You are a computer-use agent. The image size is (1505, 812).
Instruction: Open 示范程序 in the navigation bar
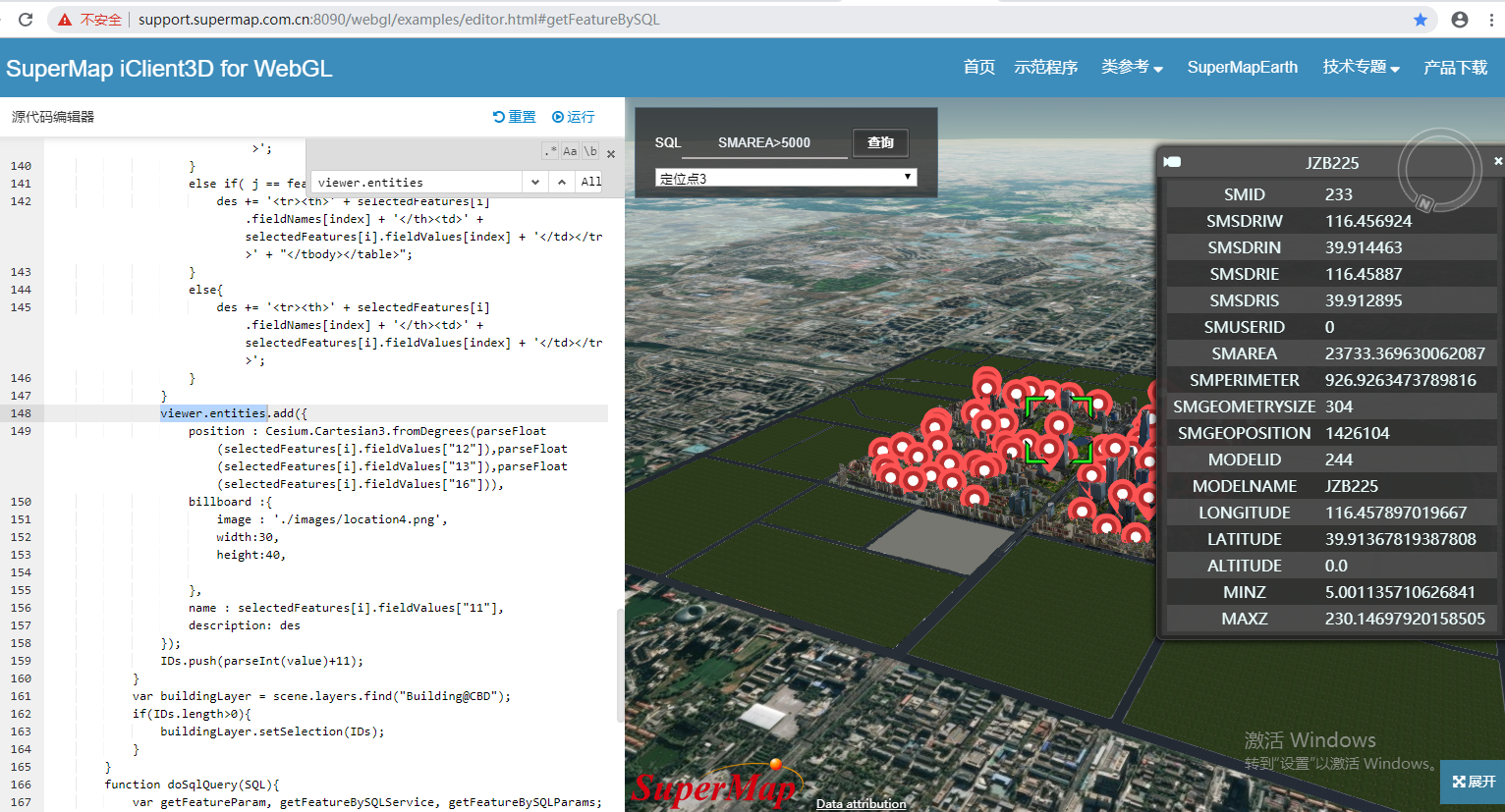[1046, 67]
